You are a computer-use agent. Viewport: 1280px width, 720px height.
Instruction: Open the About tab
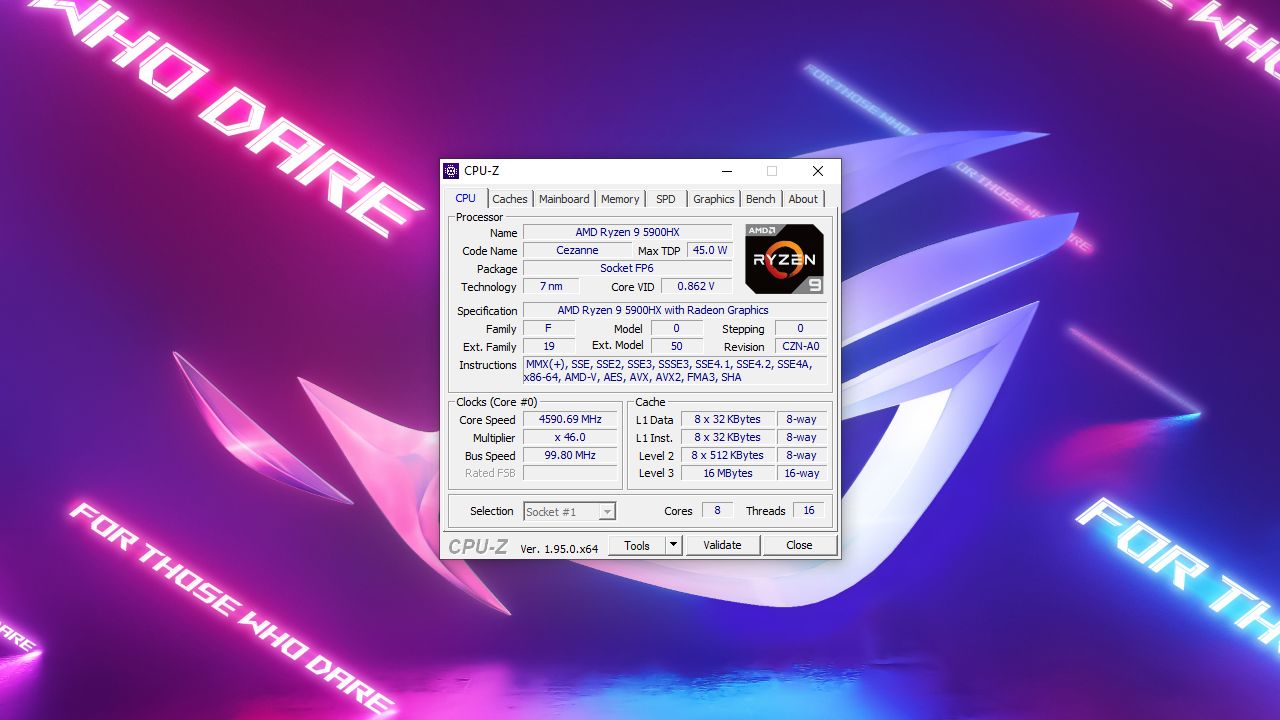point(802,199)
